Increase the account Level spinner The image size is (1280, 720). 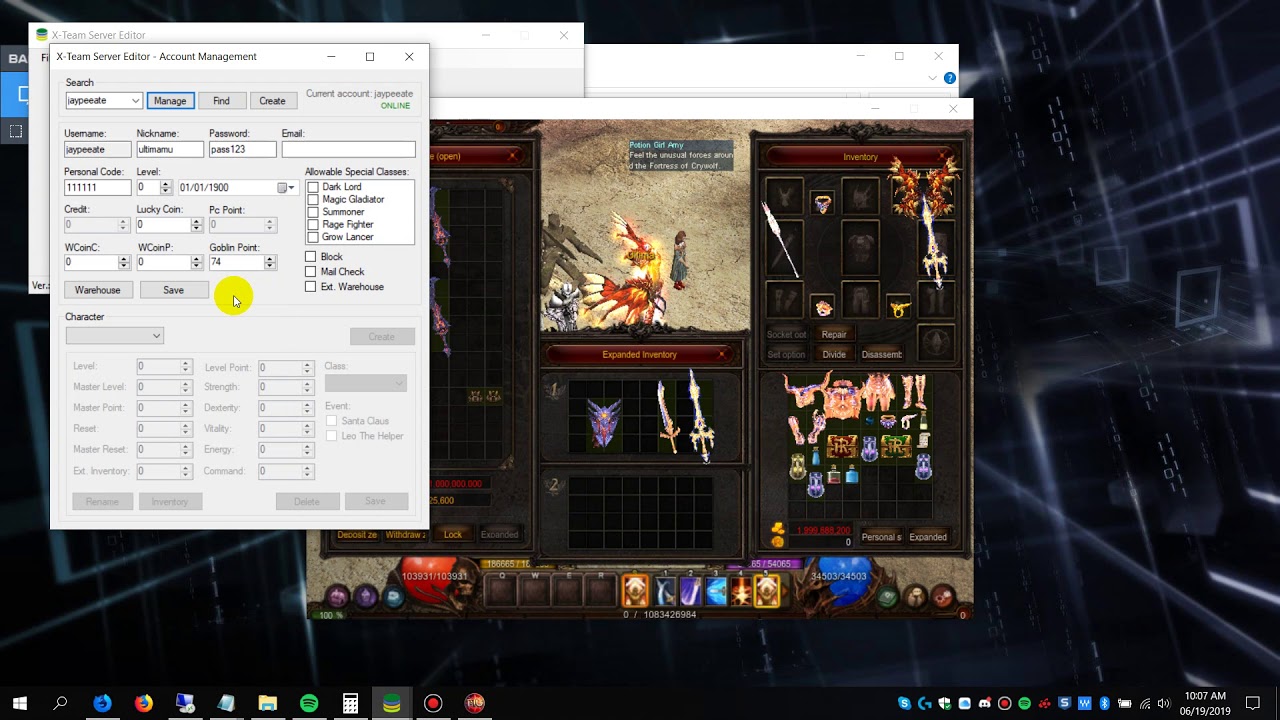point(166,184)
